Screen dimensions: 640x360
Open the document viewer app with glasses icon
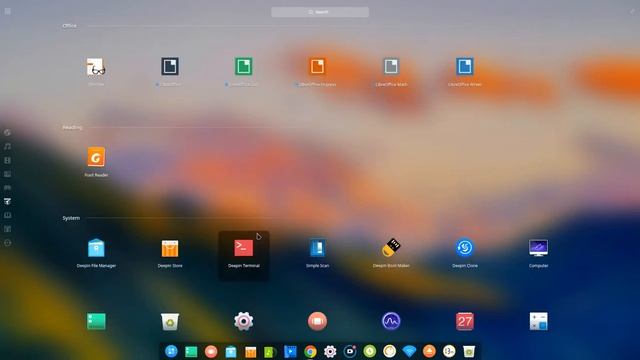[96, 67]
